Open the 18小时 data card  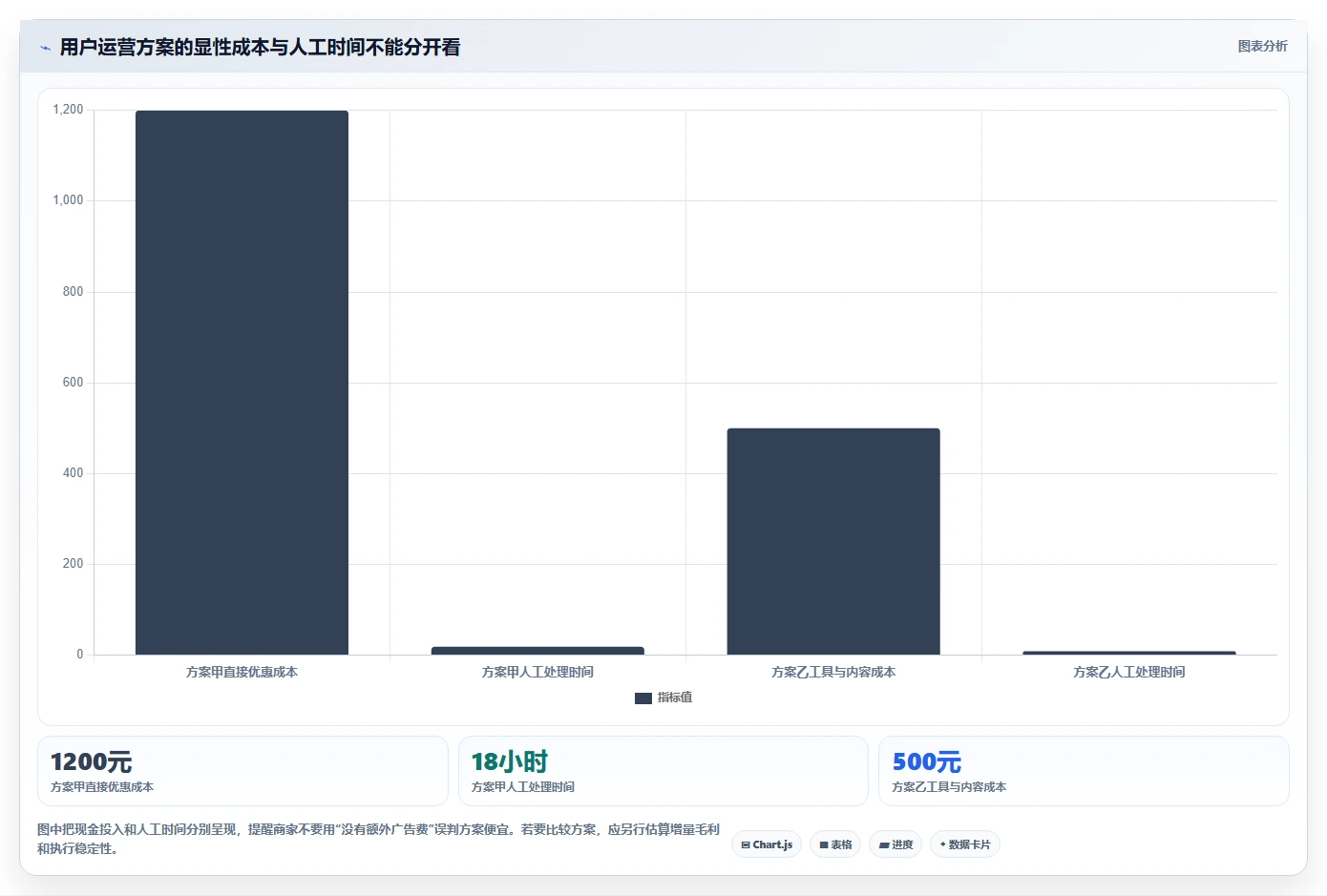663,771
